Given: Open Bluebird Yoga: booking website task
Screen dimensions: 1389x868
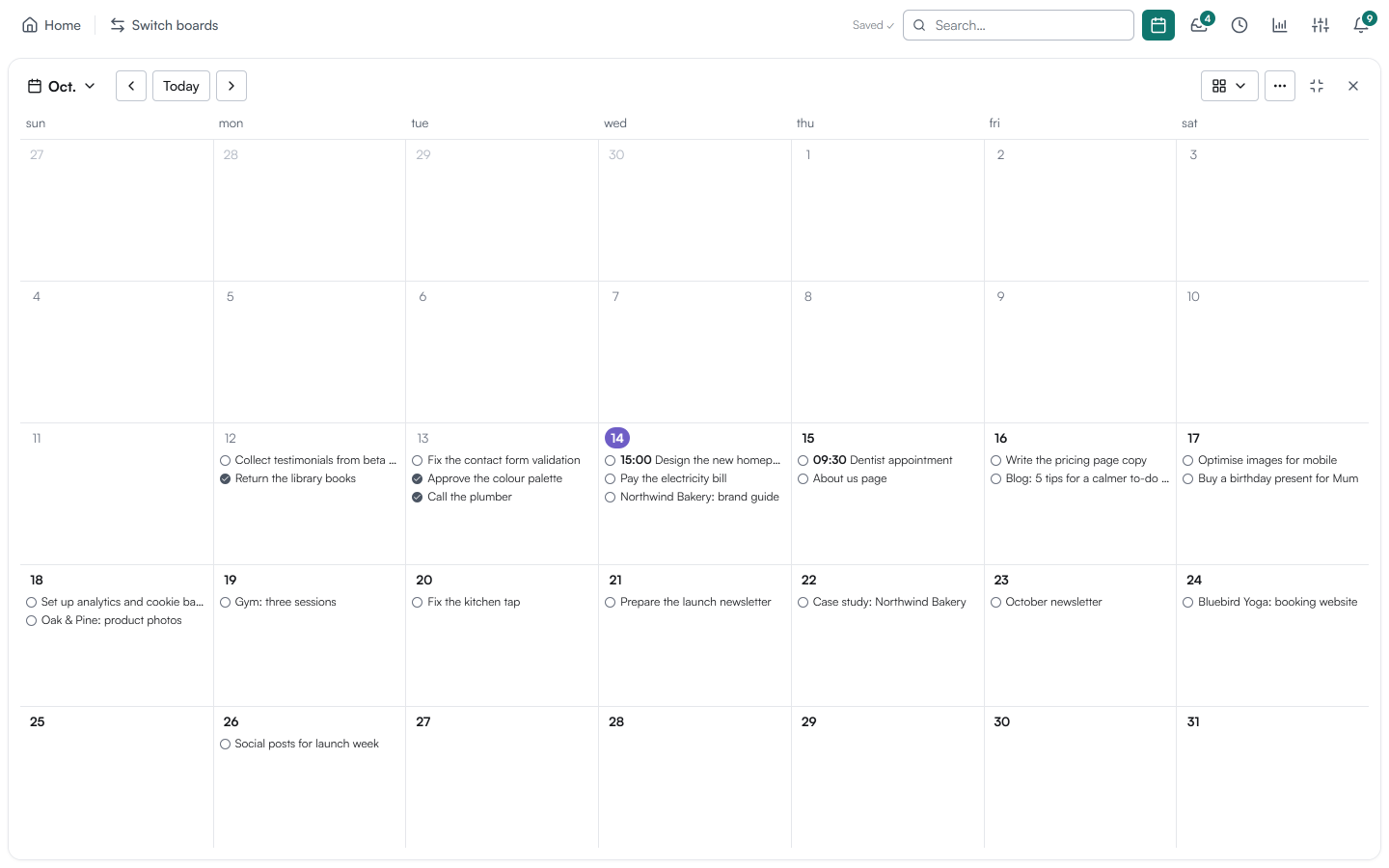Looking at the screenshot, I should coord(1277,602).
